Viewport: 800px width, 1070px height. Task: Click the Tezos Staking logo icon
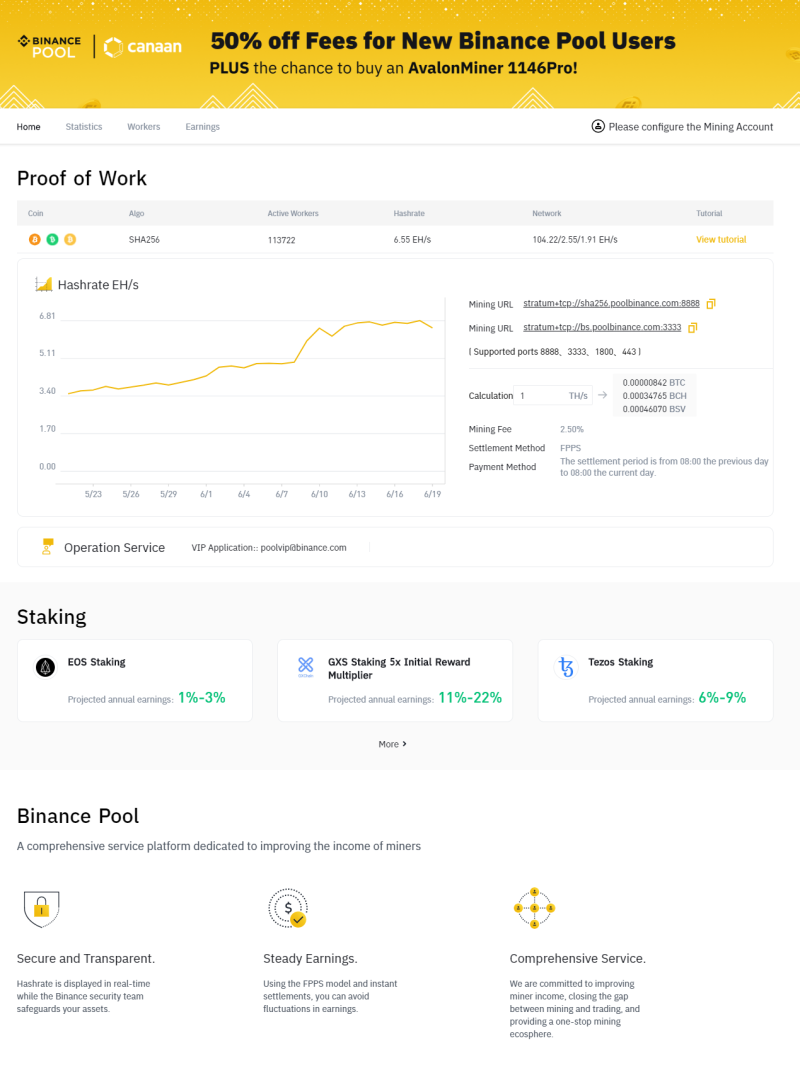click(x=566, y=667)
